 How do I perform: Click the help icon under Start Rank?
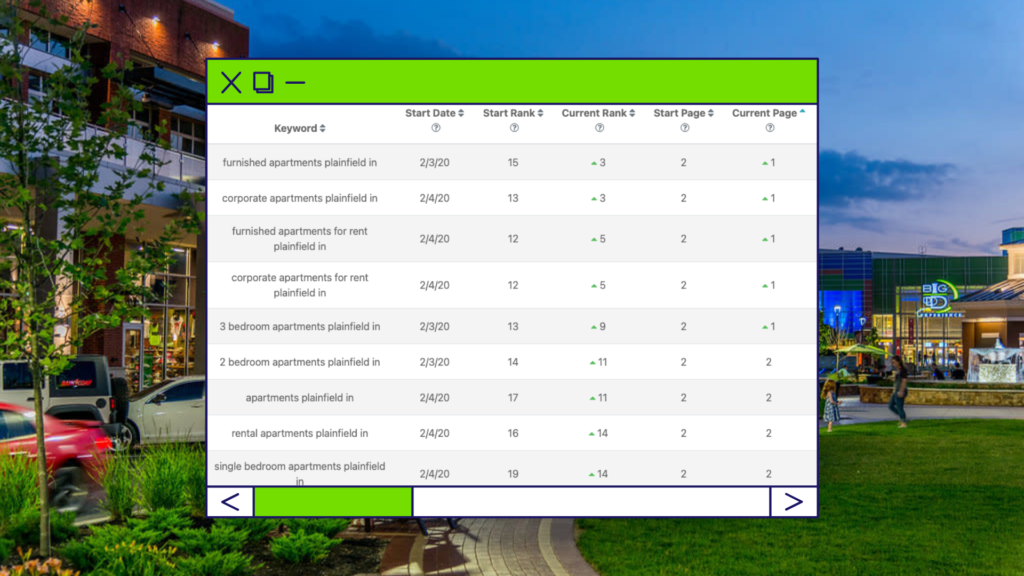(x=513, y=128)
